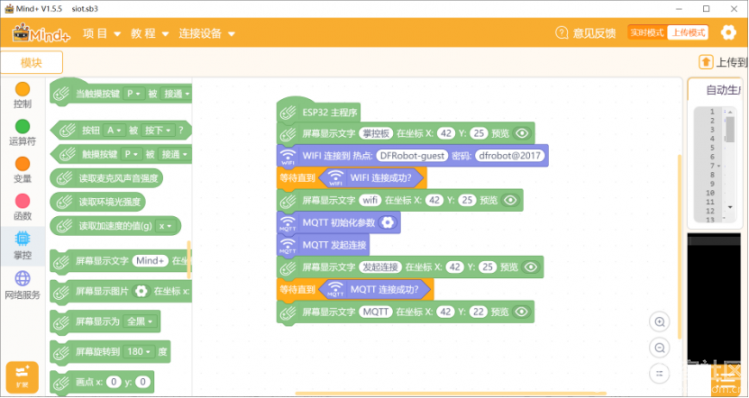This screenshot has width=749, height=398.
Task: Edit password dfrobot@2017 field
Action: 510,156
